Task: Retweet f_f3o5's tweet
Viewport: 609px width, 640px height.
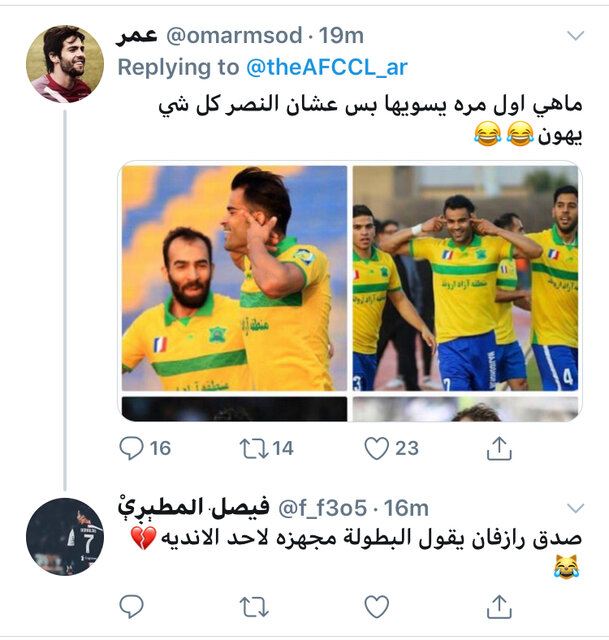Action: tap(254, 605)
